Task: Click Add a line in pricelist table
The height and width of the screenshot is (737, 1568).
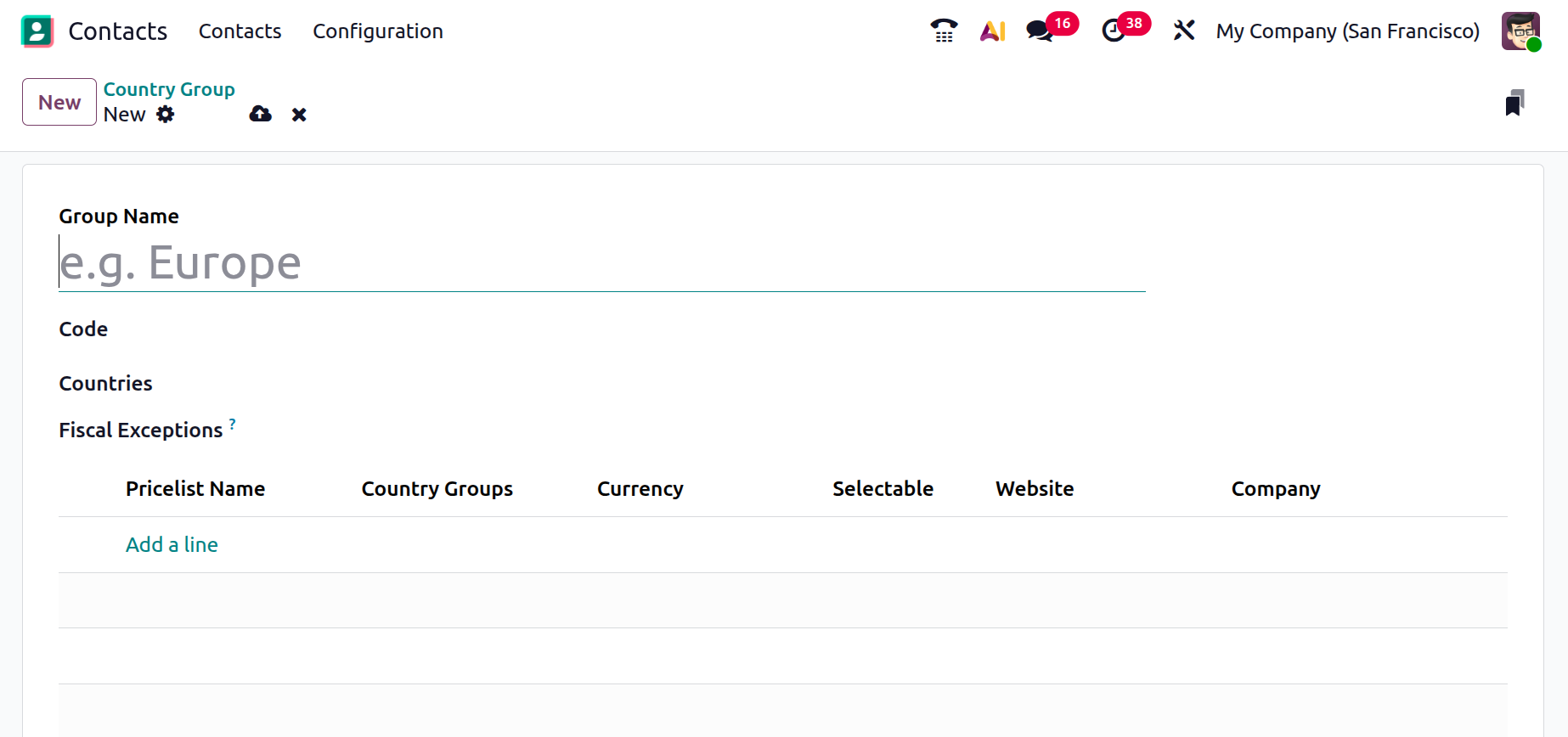Action: tap(172, 545)
